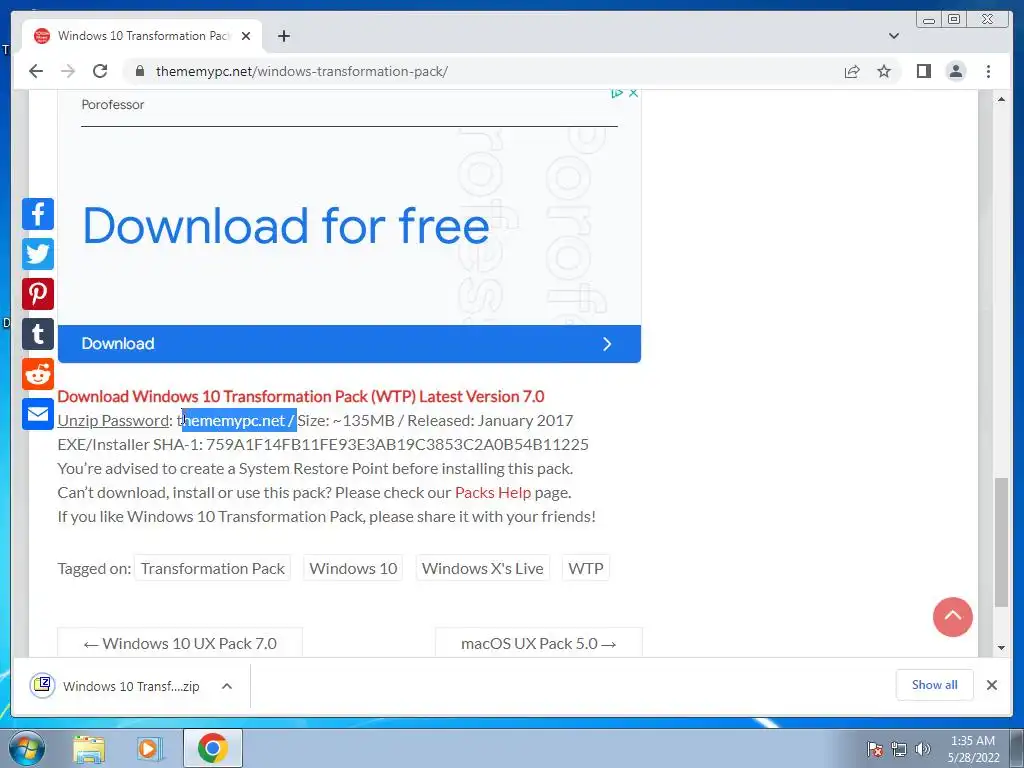Click the ad Download button

[349, 344]
